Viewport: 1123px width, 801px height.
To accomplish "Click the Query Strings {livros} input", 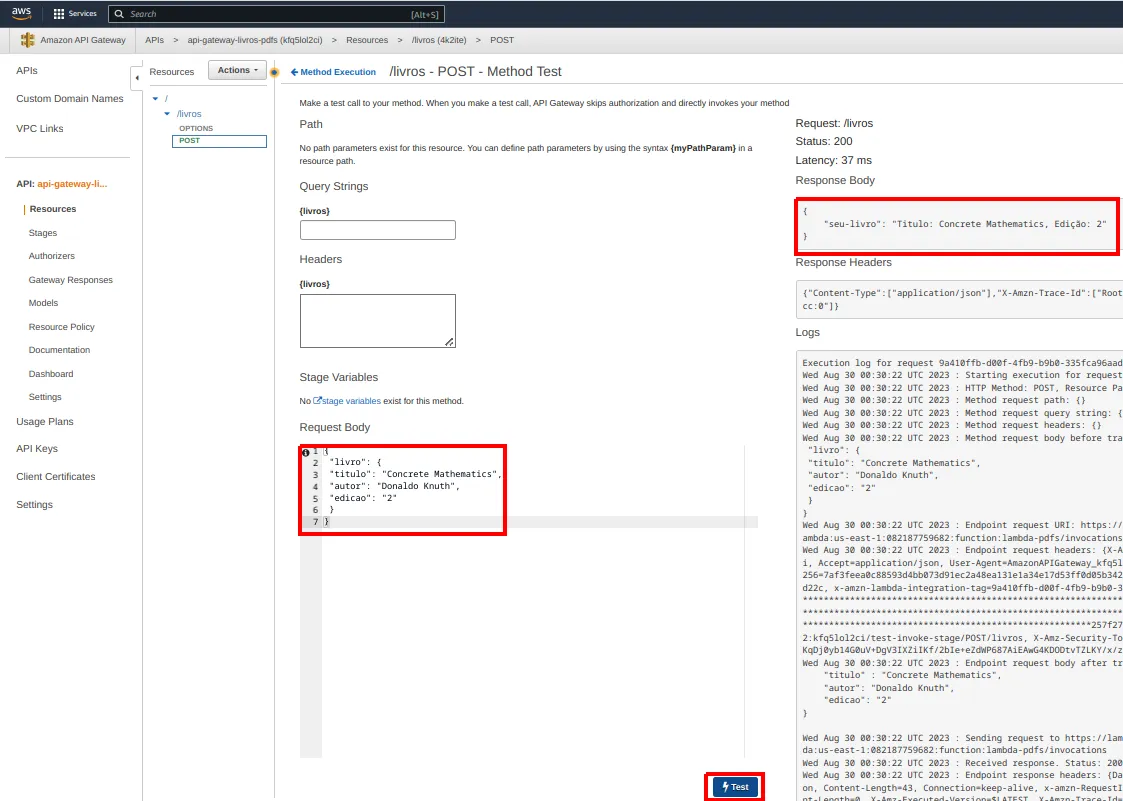I will [377, 230].
